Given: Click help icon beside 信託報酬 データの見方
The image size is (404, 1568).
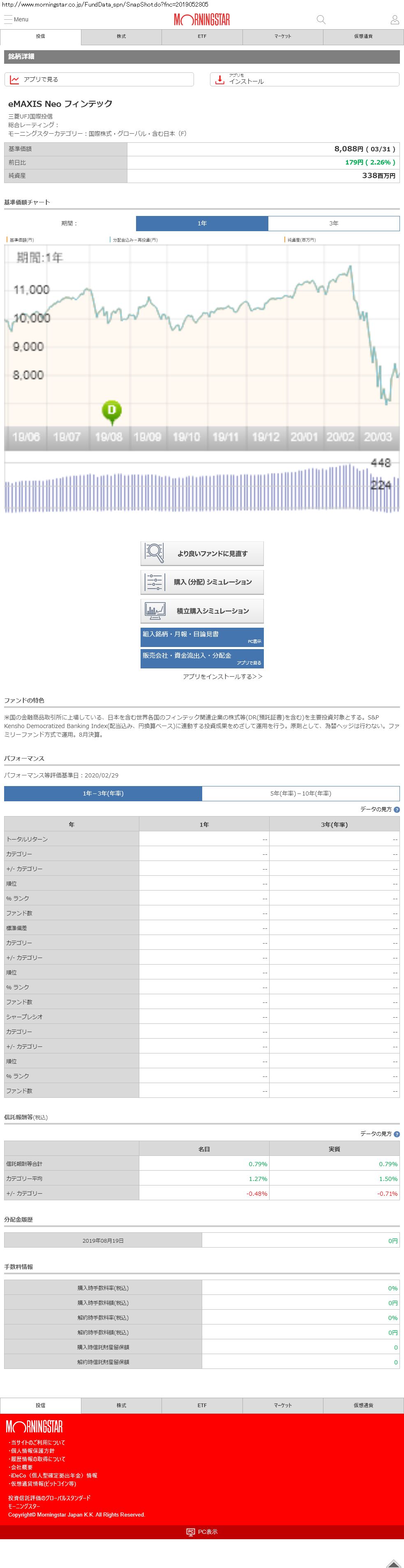Looking at the screenshot, I should pyautogui.click(x=397, y=1134).
